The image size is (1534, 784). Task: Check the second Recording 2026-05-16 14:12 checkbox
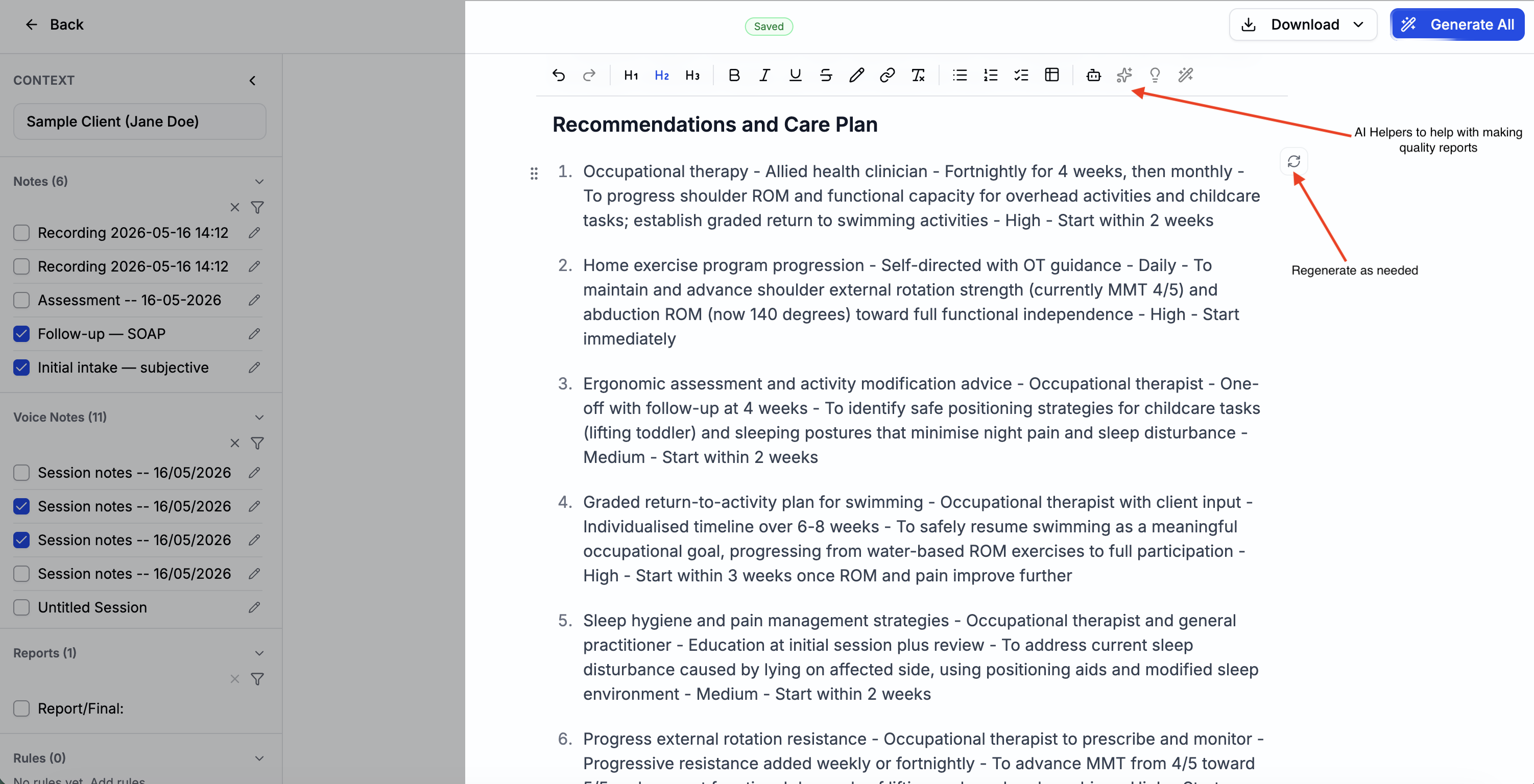pos(21,266)
